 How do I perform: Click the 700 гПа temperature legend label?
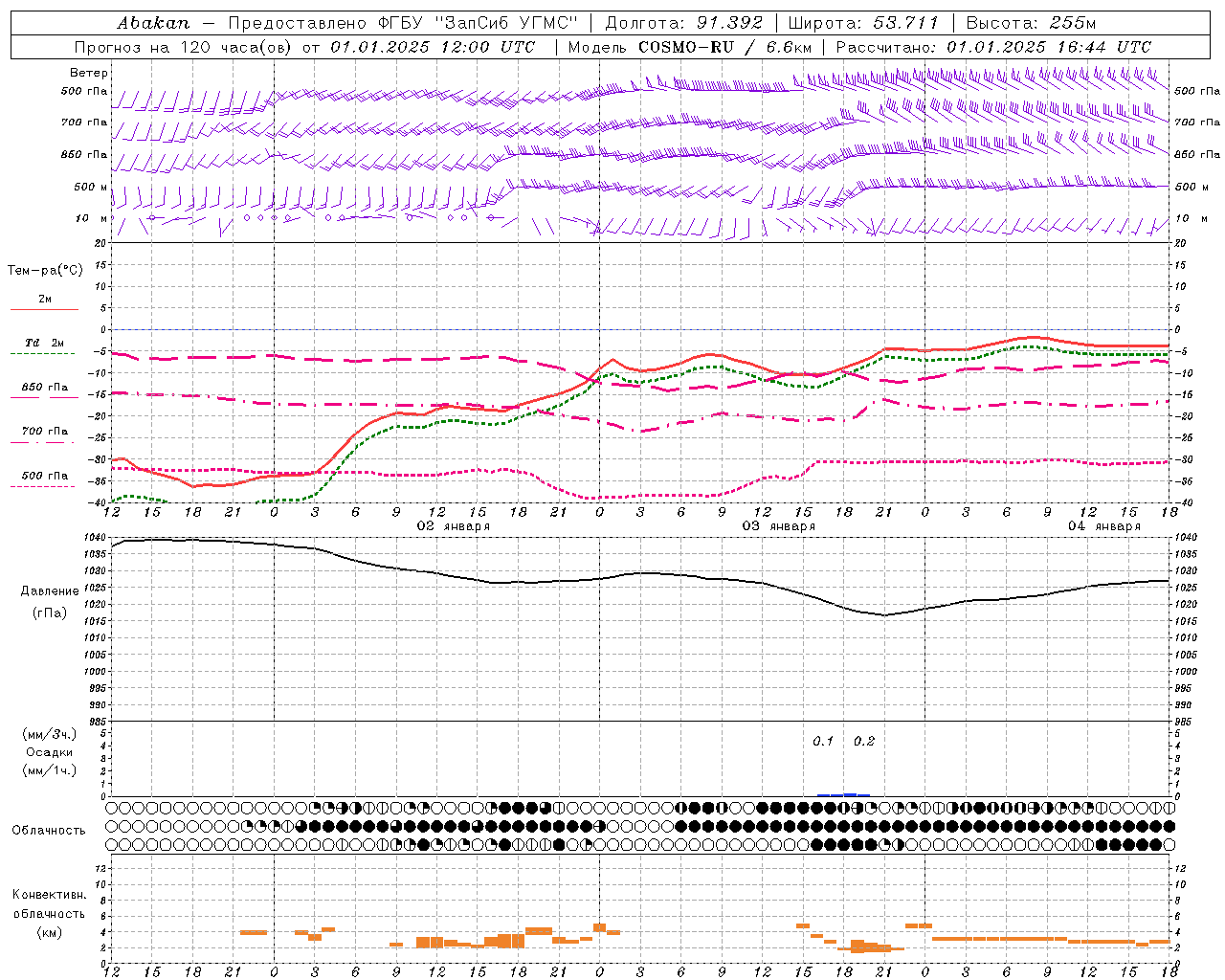45,432
